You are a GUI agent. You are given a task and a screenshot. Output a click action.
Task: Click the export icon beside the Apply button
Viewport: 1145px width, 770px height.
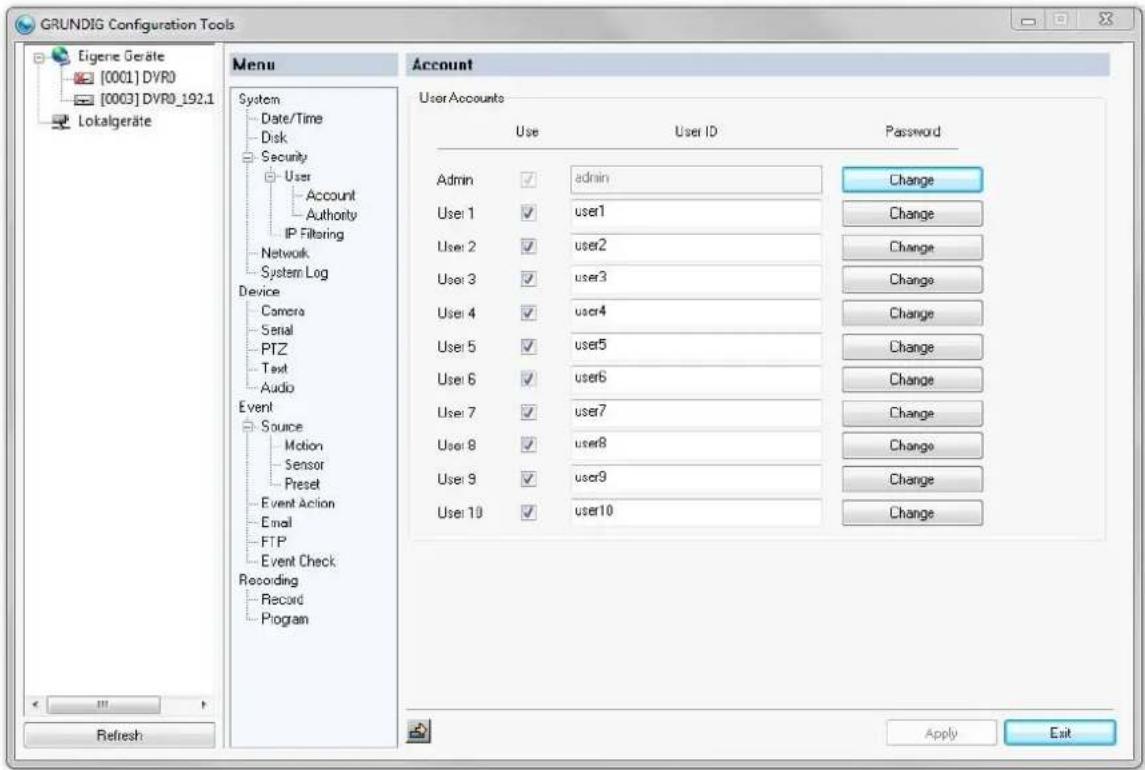click(418, 731)
